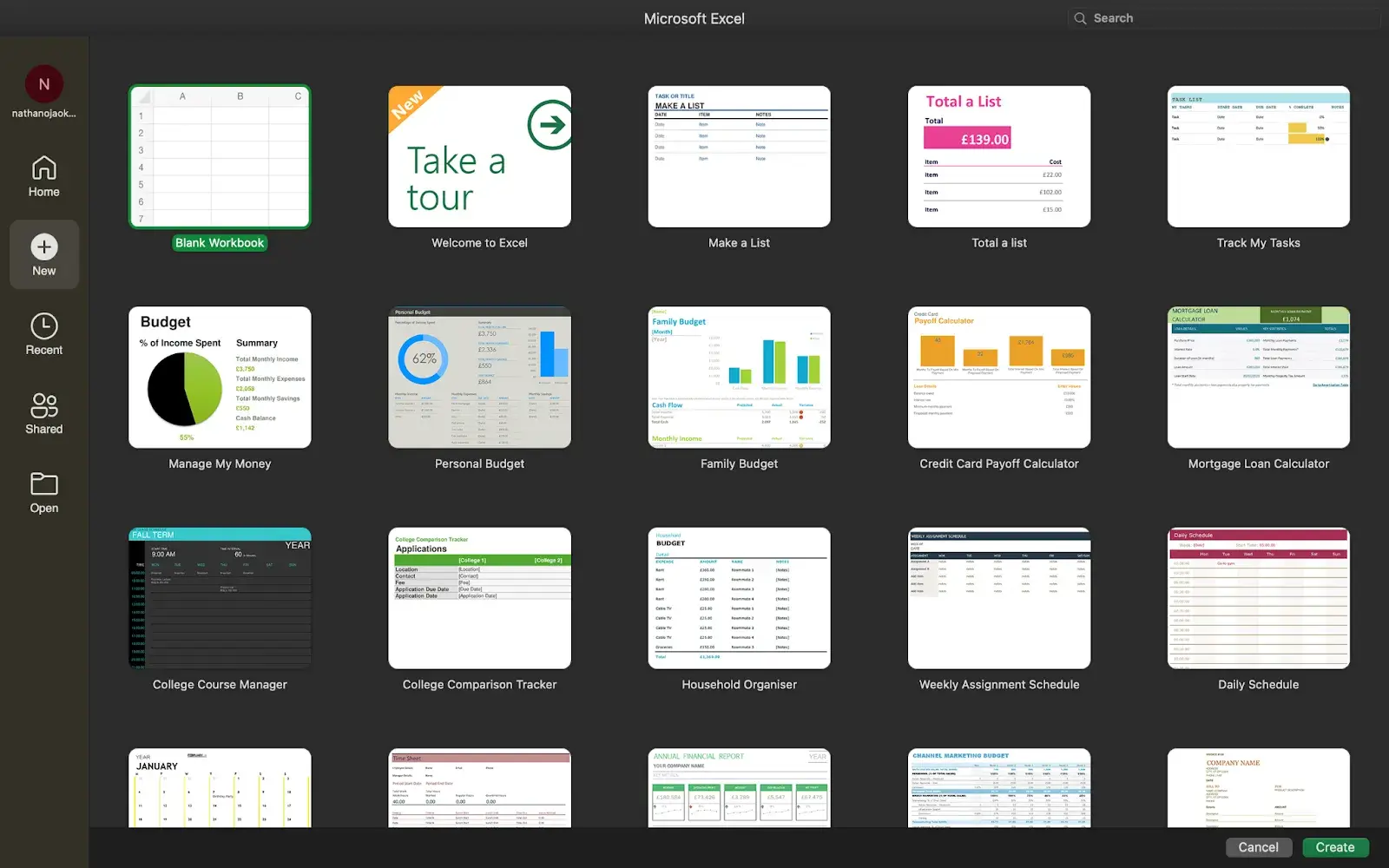Select the Mortgage Loan Calculator template
The image size is (1389, 868).
[x=1259, y=378]
